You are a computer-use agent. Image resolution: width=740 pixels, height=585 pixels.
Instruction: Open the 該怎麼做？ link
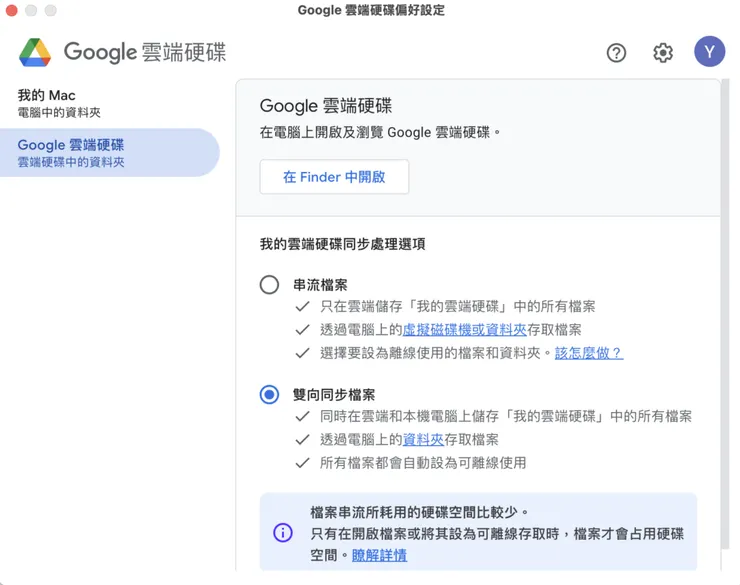[x=589, y=353]
